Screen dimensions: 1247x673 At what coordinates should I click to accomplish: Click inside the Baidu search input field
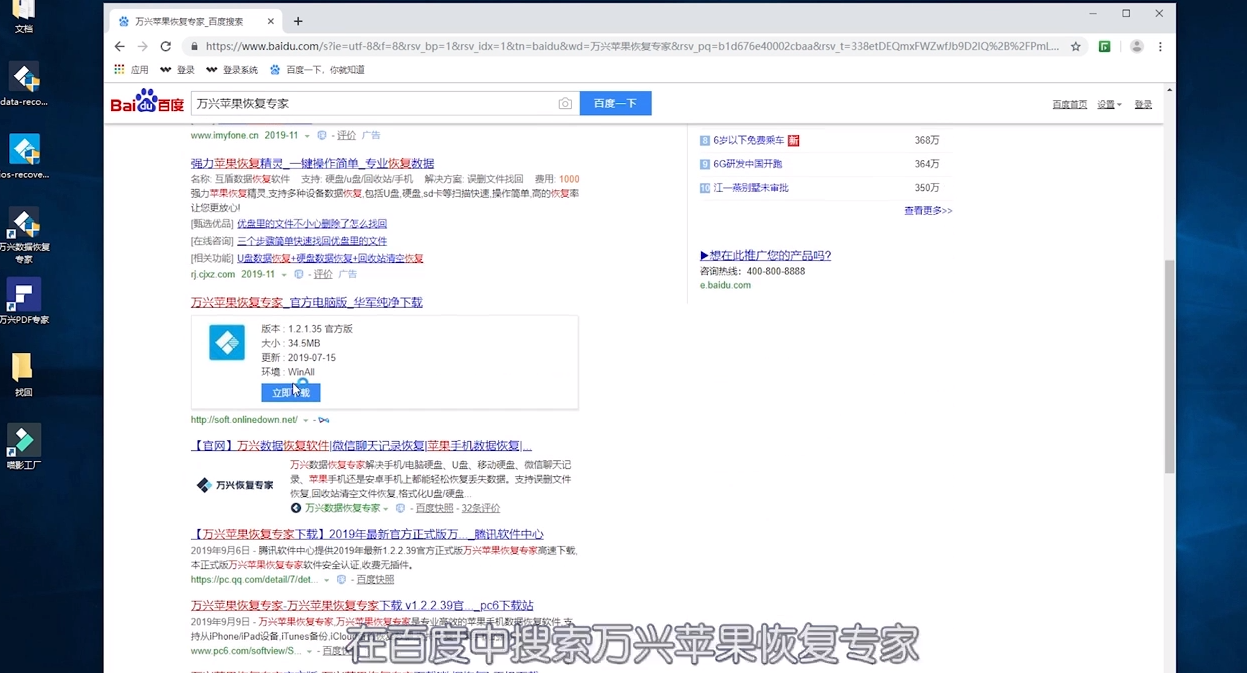[380, 103]
